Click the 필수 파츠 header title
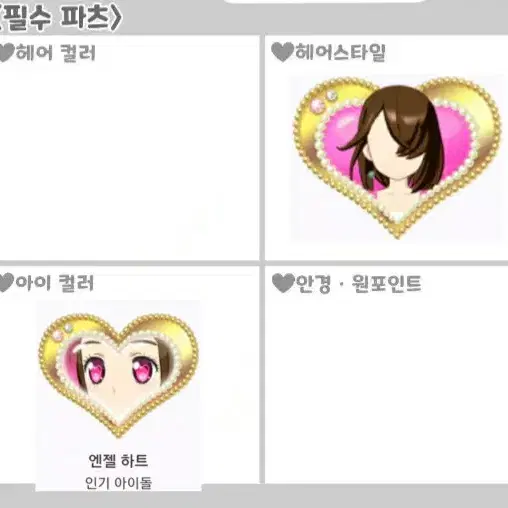Screen dimensions: 508x508 61,17
